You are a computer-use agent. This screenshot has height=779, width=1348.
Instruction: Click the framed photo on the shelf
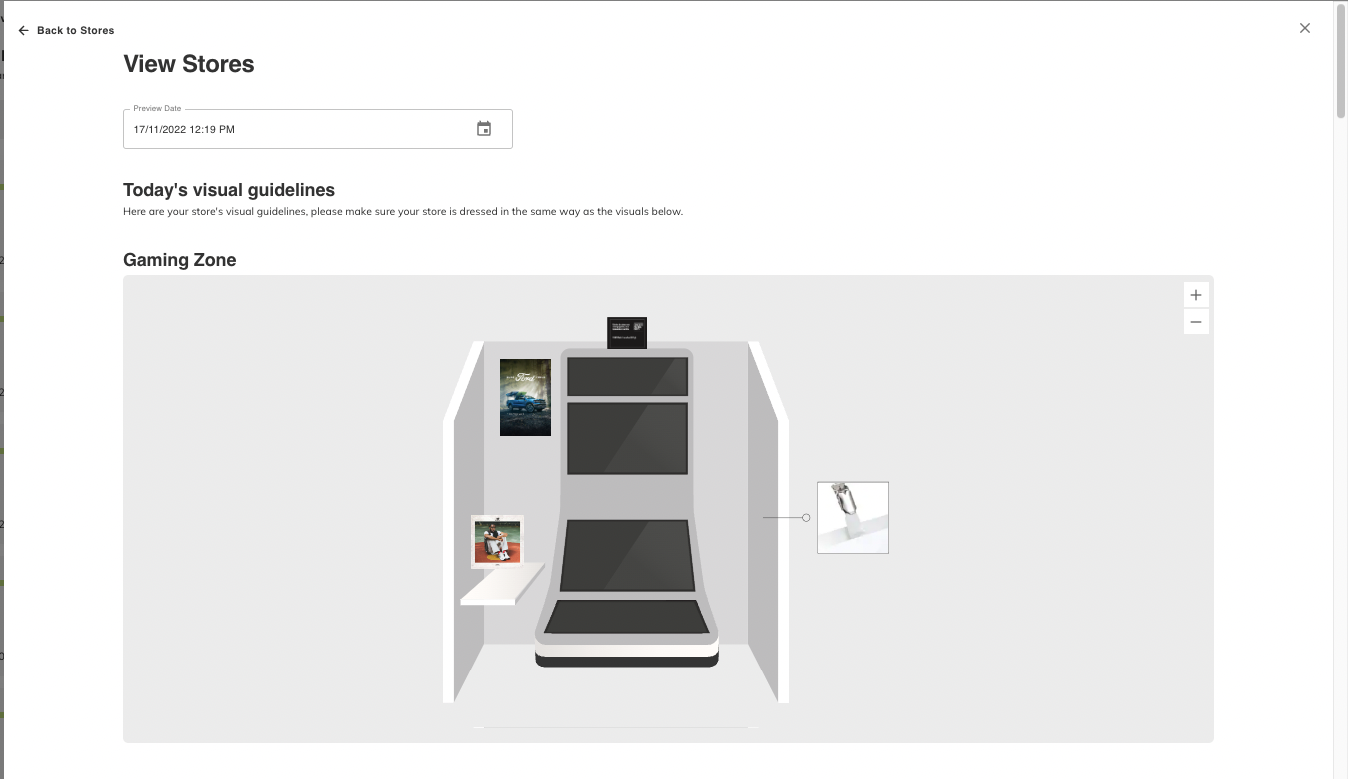tap(497, 542)
